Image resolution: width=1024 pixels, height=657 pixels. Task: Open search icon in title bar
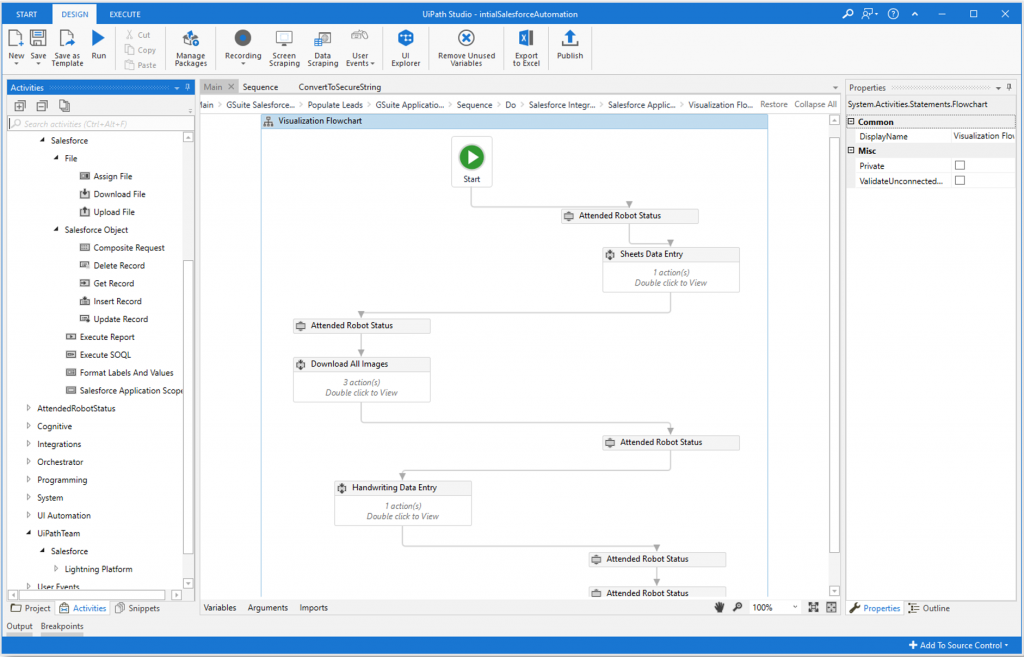(x=848, y=14)
